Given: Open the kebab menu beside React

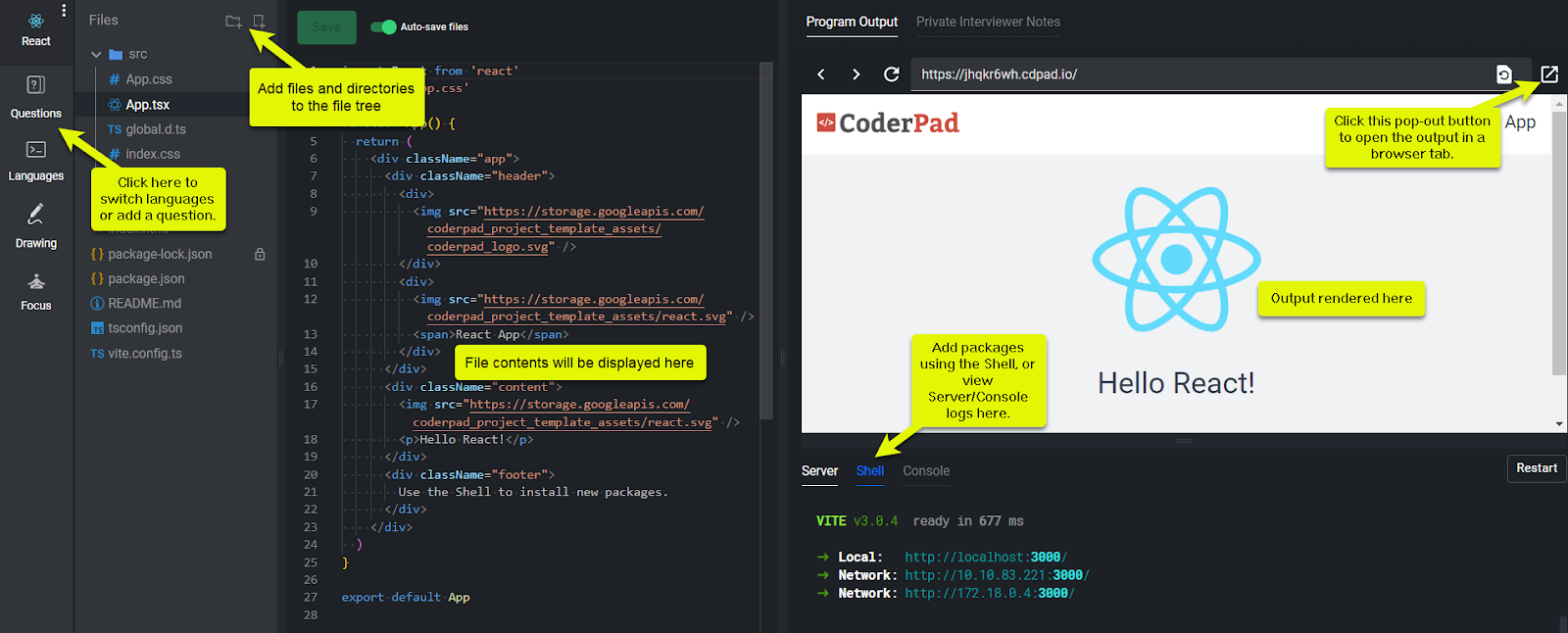Looking at the screenshot, I should tap(64, 11).
